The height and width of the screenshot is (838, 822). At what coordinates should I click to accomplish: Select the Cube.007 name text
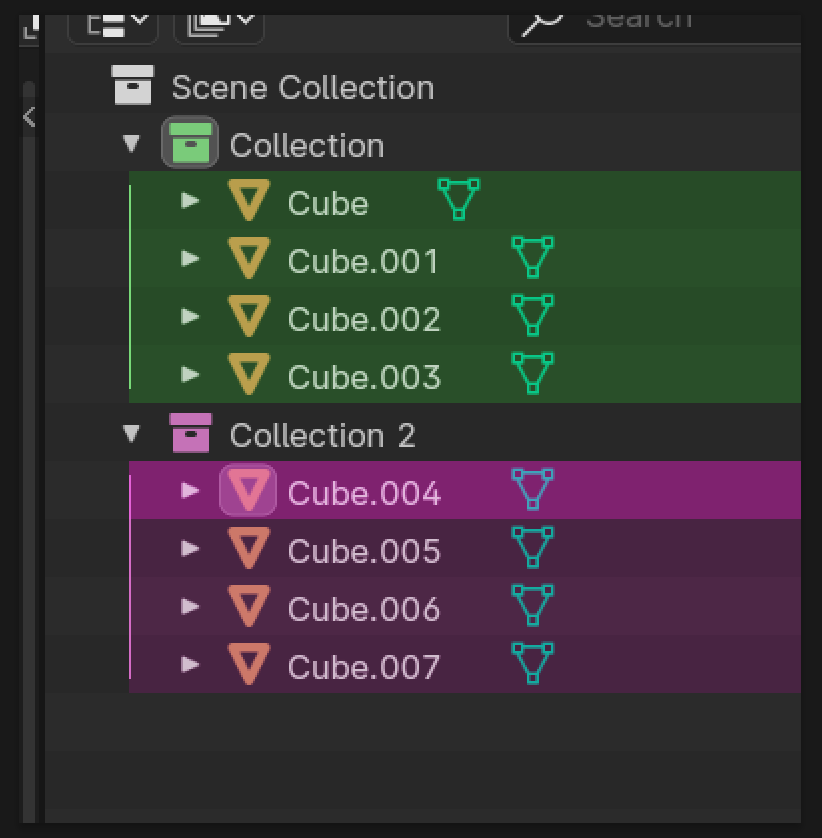click(x=363, y=668)
